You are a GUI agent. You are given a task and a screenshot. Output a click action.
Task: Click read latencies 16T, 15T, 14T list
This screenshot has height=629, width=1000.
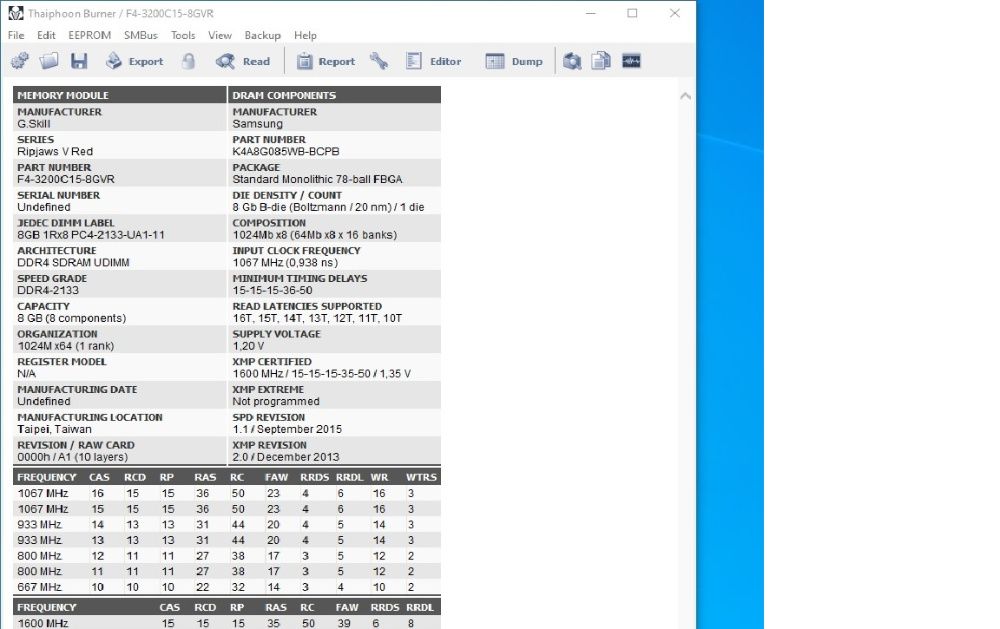click(x=317, y=318)
